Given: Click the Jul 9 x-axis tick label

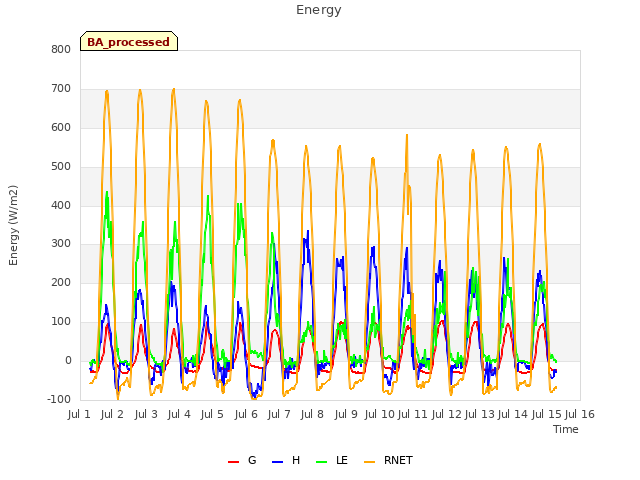Looking at the screenshot, I should 346,414.
